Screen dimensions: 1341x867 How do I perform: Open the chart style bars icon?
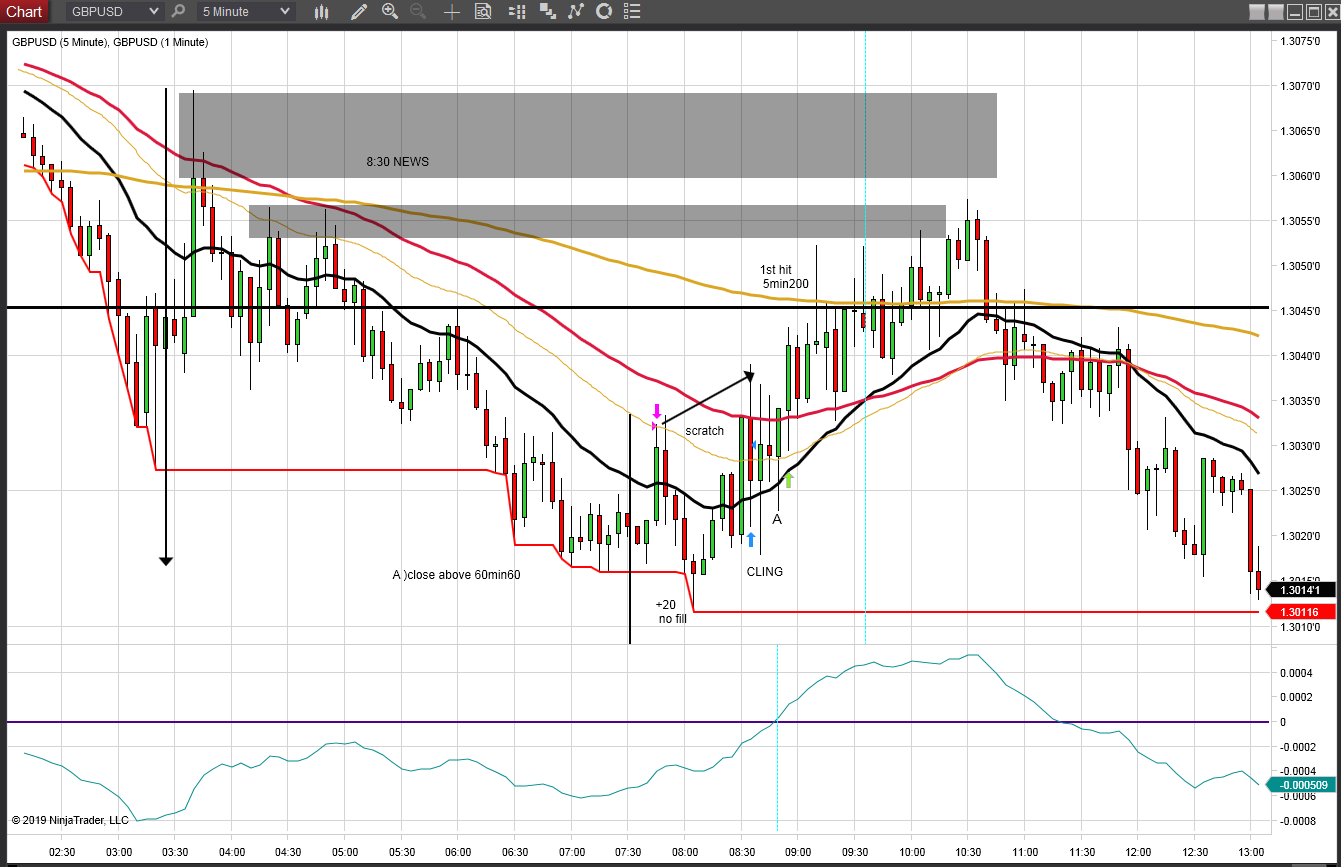point(321,12)
